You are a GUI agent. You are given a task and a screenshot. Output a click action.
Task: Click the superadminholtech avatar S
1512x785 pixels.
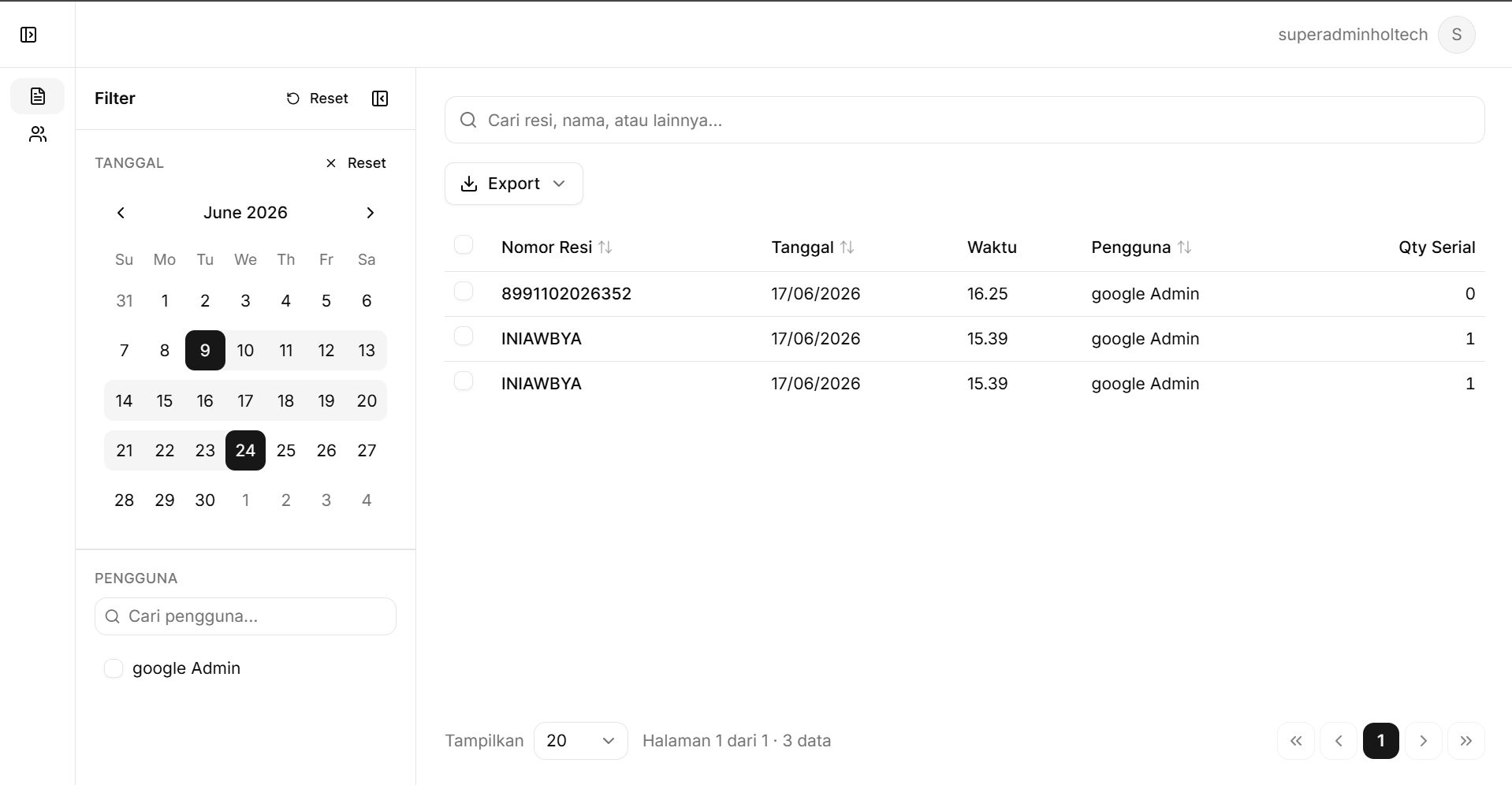(1456, 35)
